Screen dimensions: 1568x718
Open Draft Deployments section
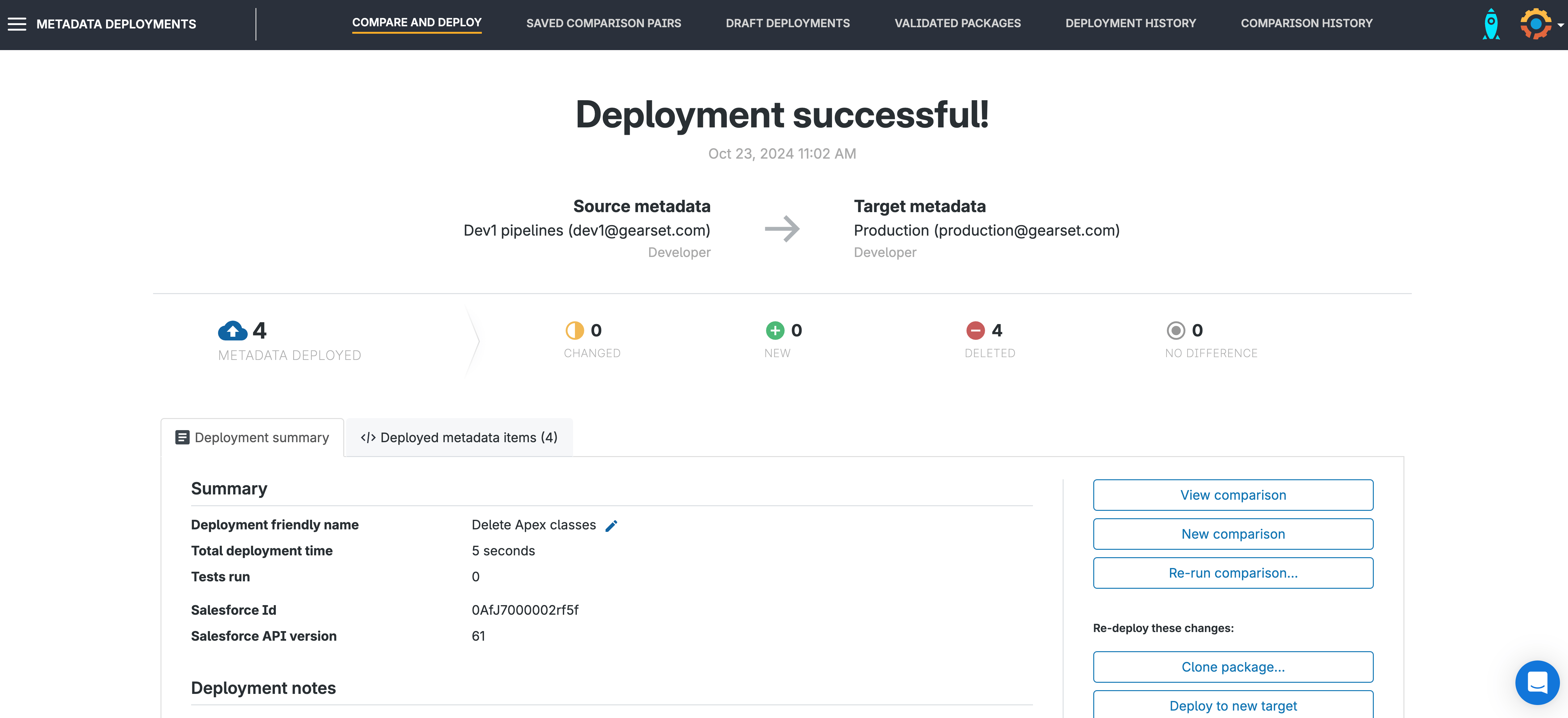[787, 23]
